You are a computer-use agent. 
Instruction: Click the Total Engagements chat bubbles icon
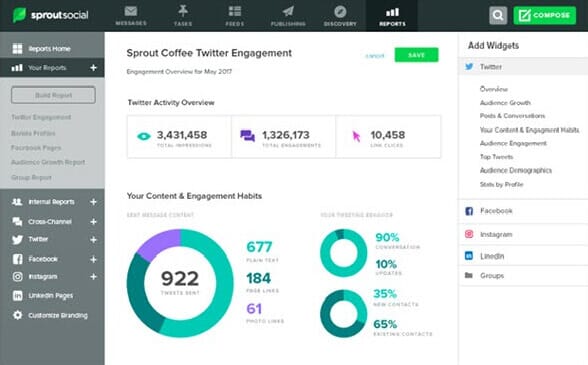(248, 136)
